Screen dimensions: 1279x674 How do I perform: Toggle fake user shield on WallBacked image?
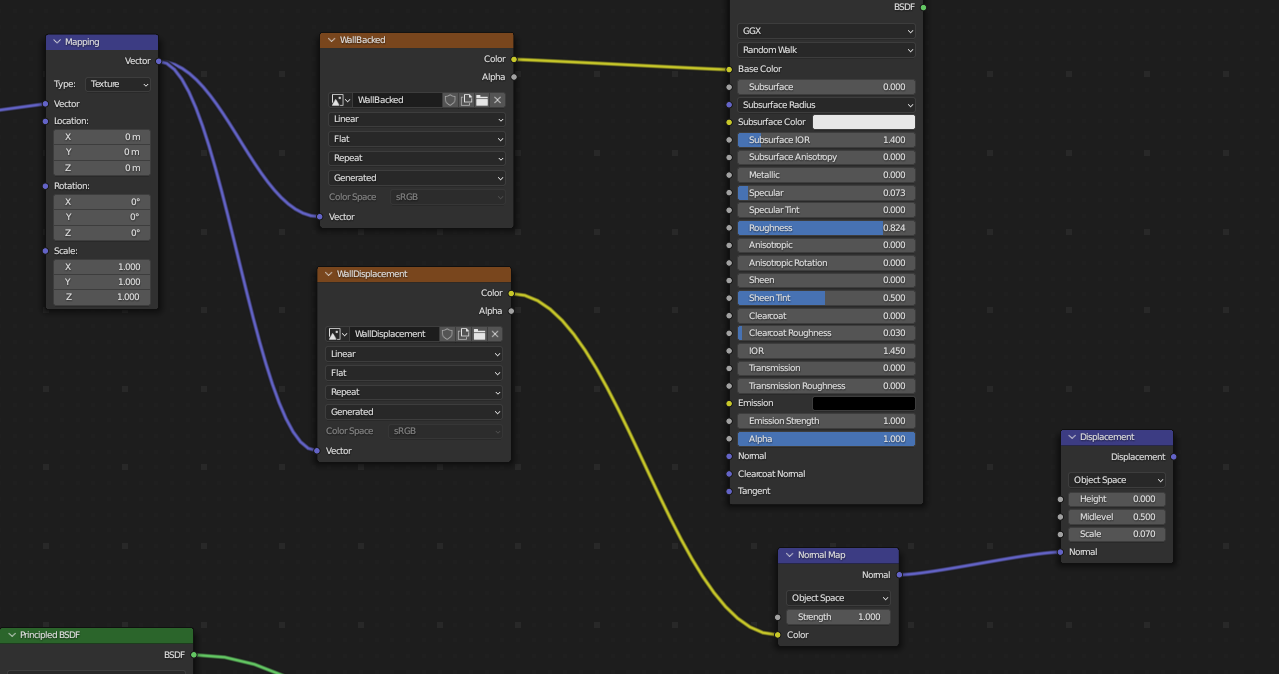[450, 100]
